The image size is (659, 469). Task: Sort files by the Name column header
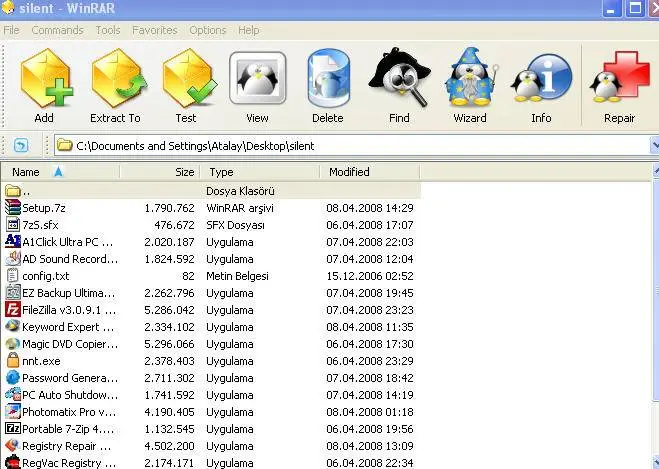[61, 172]
